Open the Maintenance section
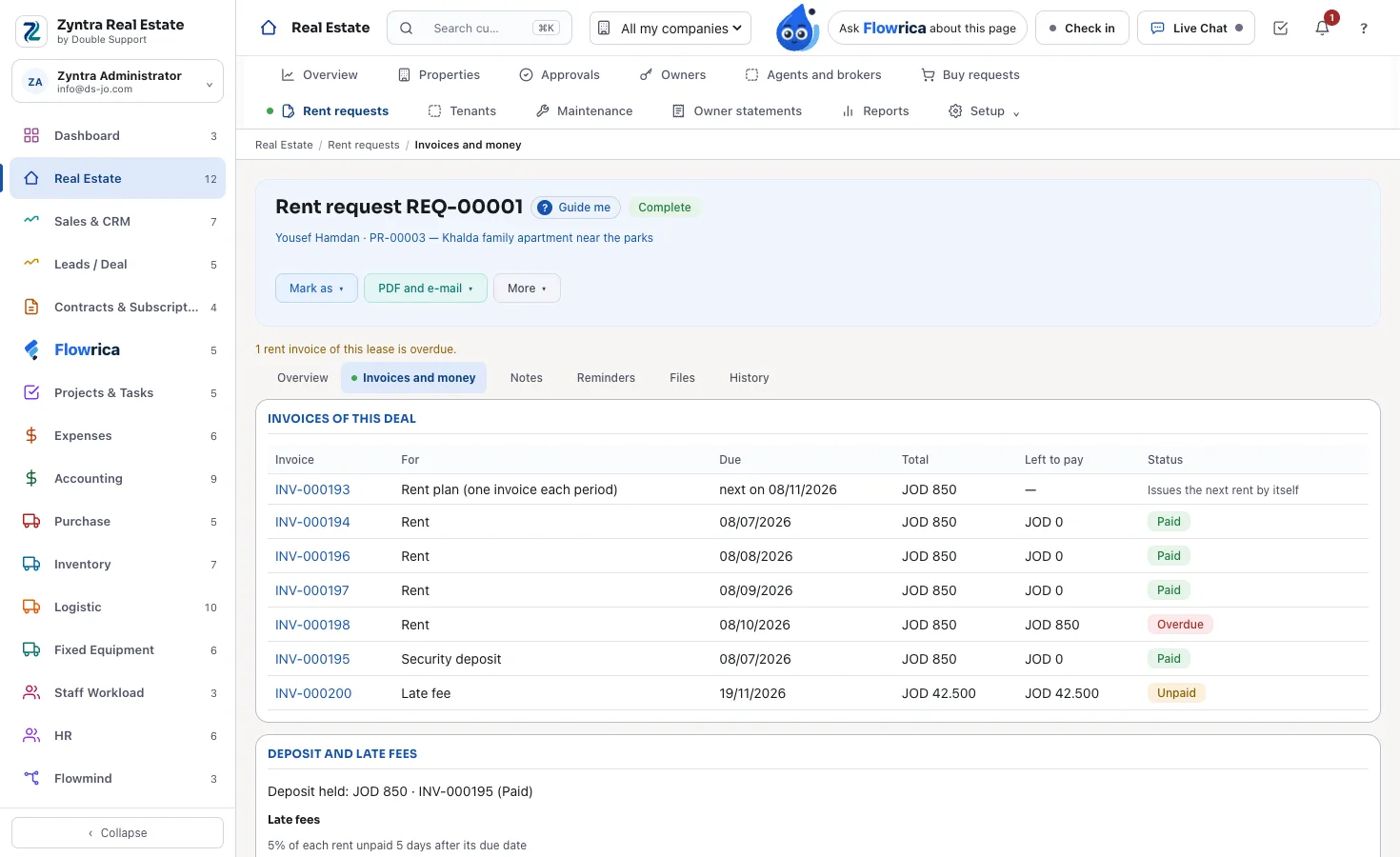 (x=584, y=111)
